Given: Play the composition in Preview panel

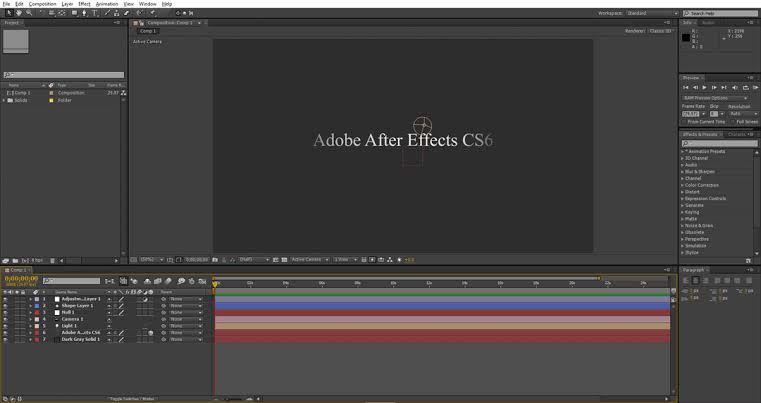Looking at the screenshot, I should coord(705,87).
